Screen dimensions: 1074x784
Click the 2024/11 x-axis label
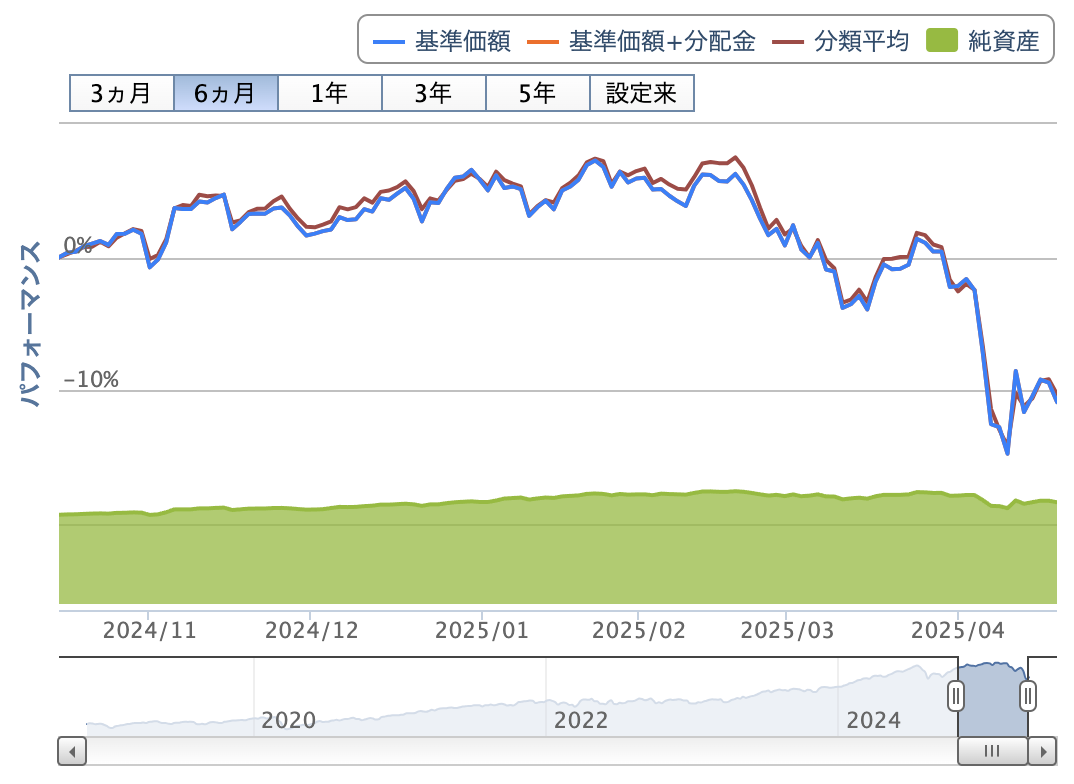click(149, 630)
